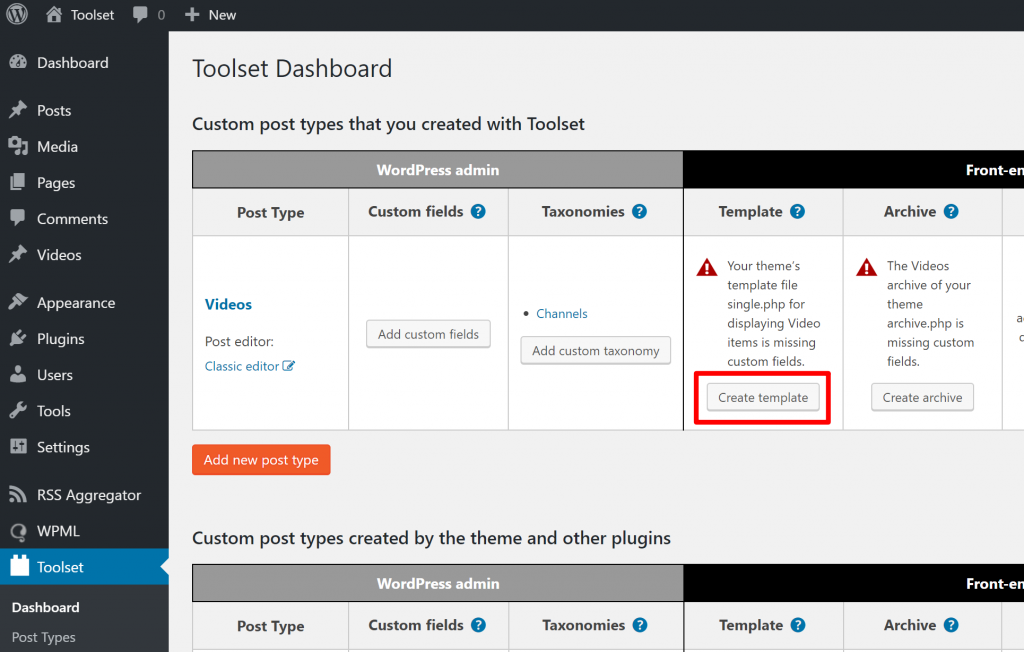Open help icon next to Custom fields in first table
1024x652 pixels.
478,211
